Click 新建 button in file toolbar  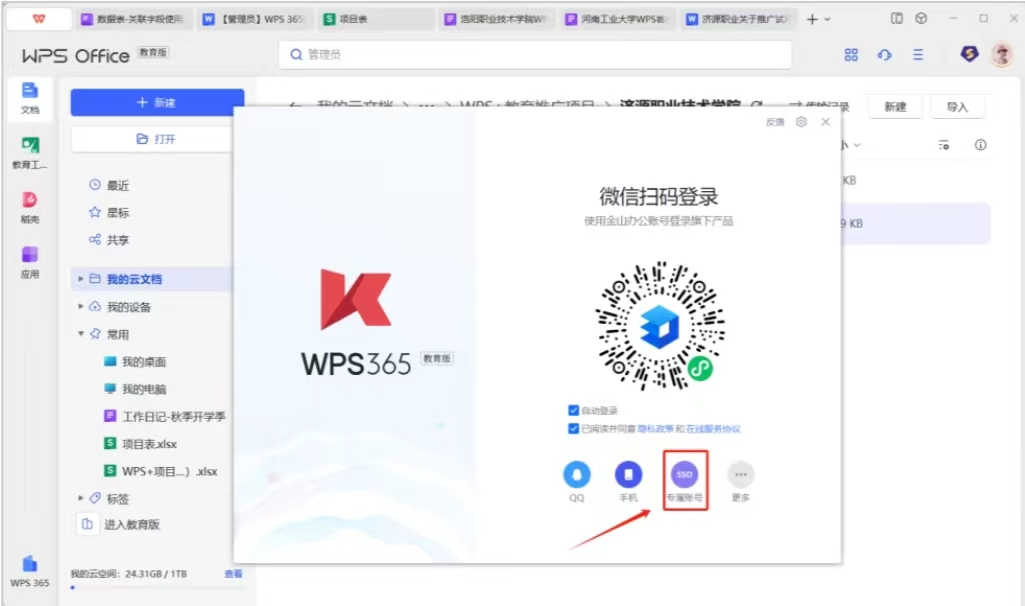click(x=895, y=107)
